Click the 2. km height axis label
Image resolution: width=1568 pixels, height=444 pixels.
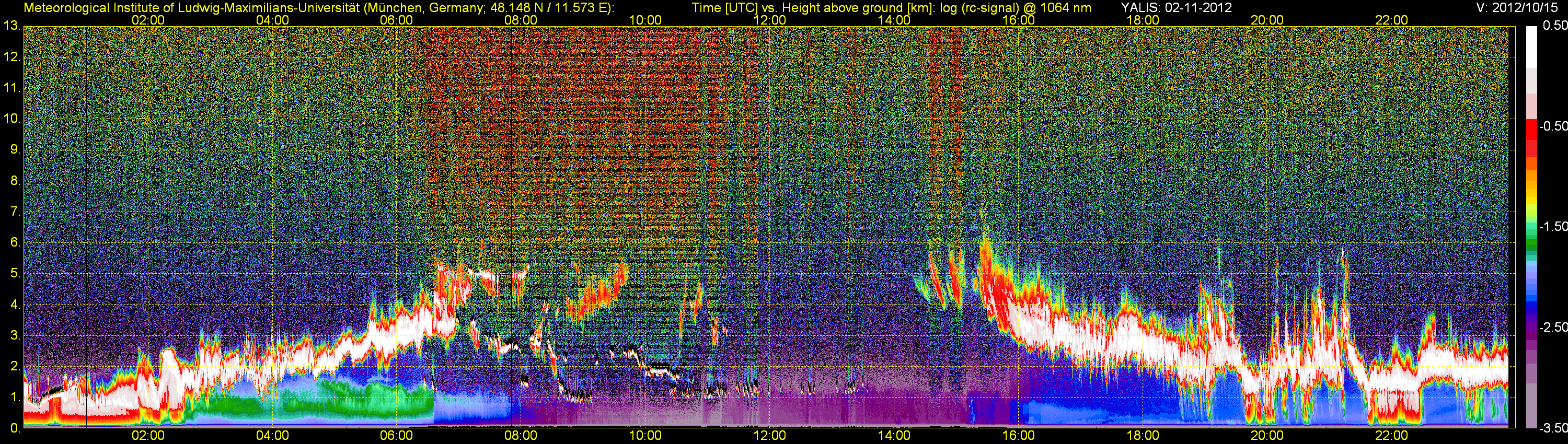click(x=15, y=366)
